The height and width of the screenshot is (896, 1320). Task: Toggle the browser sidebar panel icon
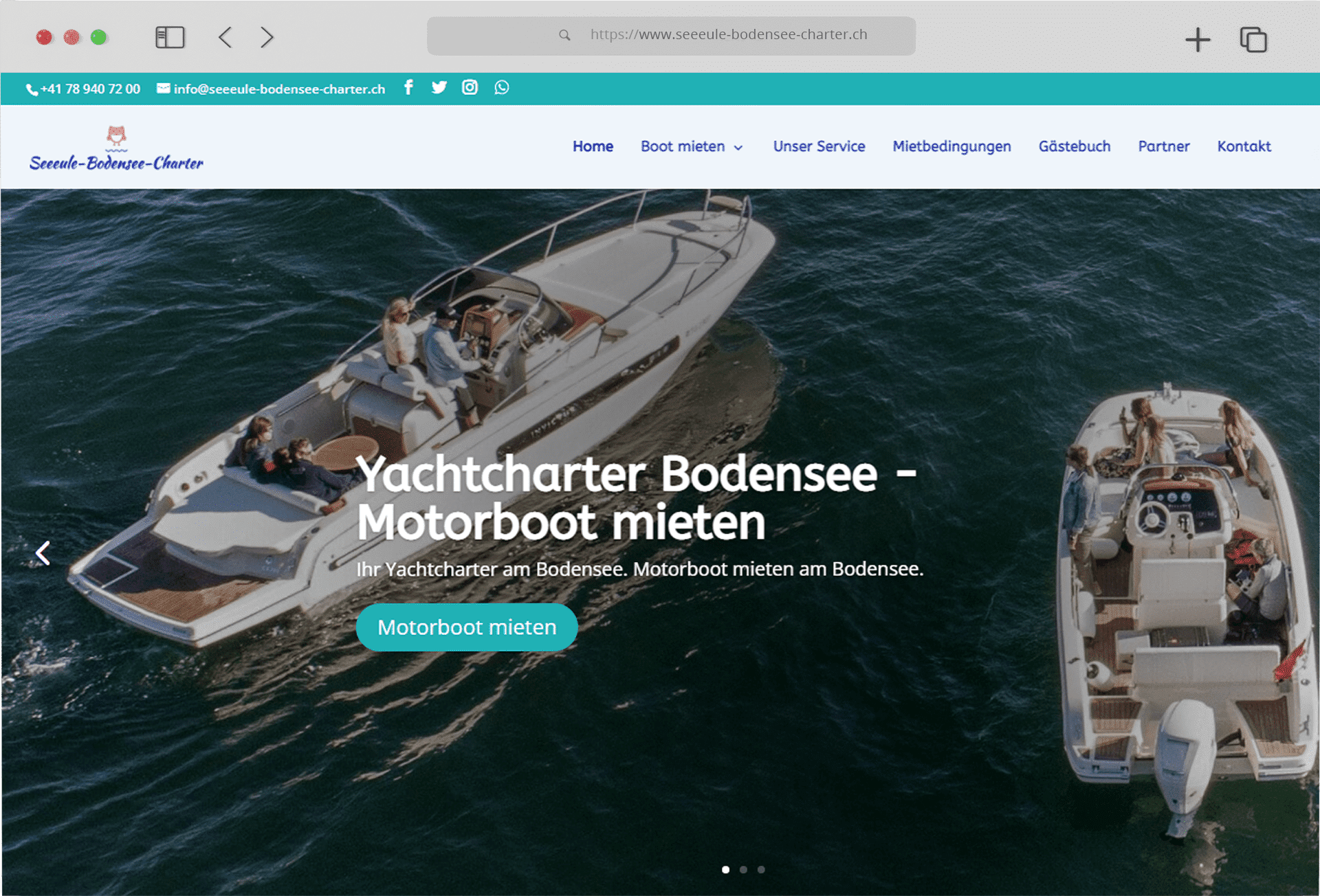[170, 37]
